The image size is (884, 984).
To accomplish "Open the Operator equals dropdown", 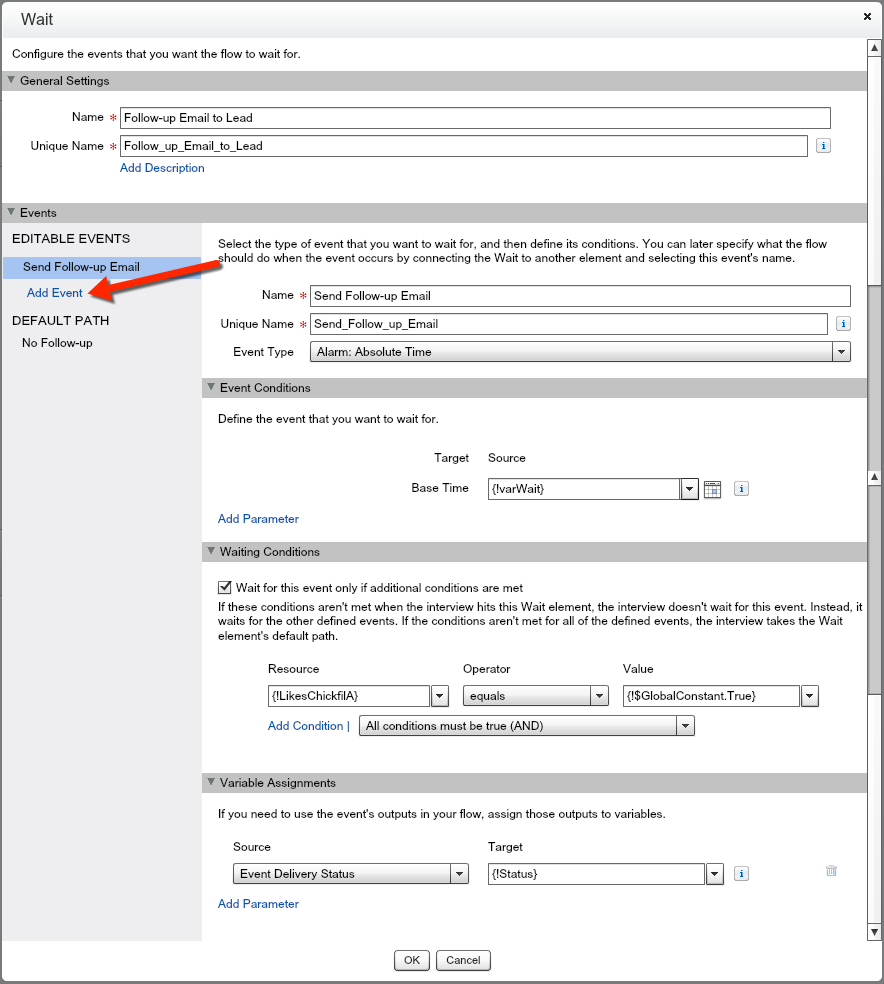I will [x=599, y=696].
